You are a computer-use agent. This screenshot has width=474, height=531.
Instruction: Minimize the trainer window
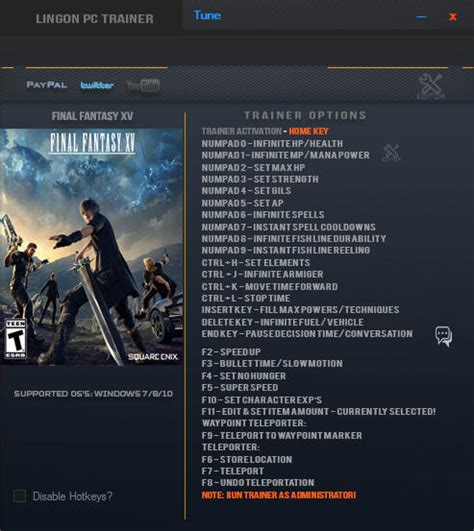click(x=421, y=17)
